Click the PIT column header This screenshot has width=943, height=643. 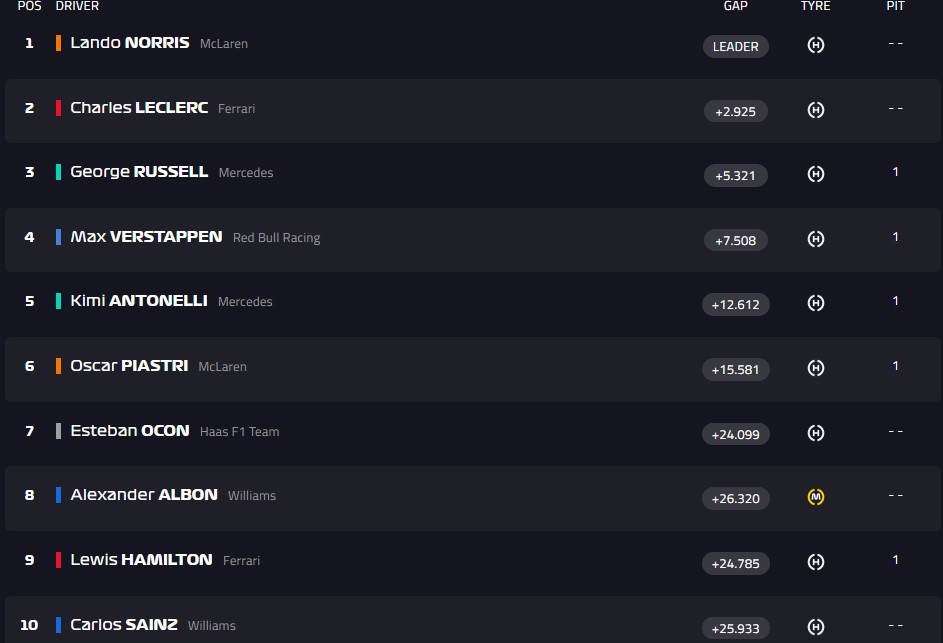(x=895, y=6)
